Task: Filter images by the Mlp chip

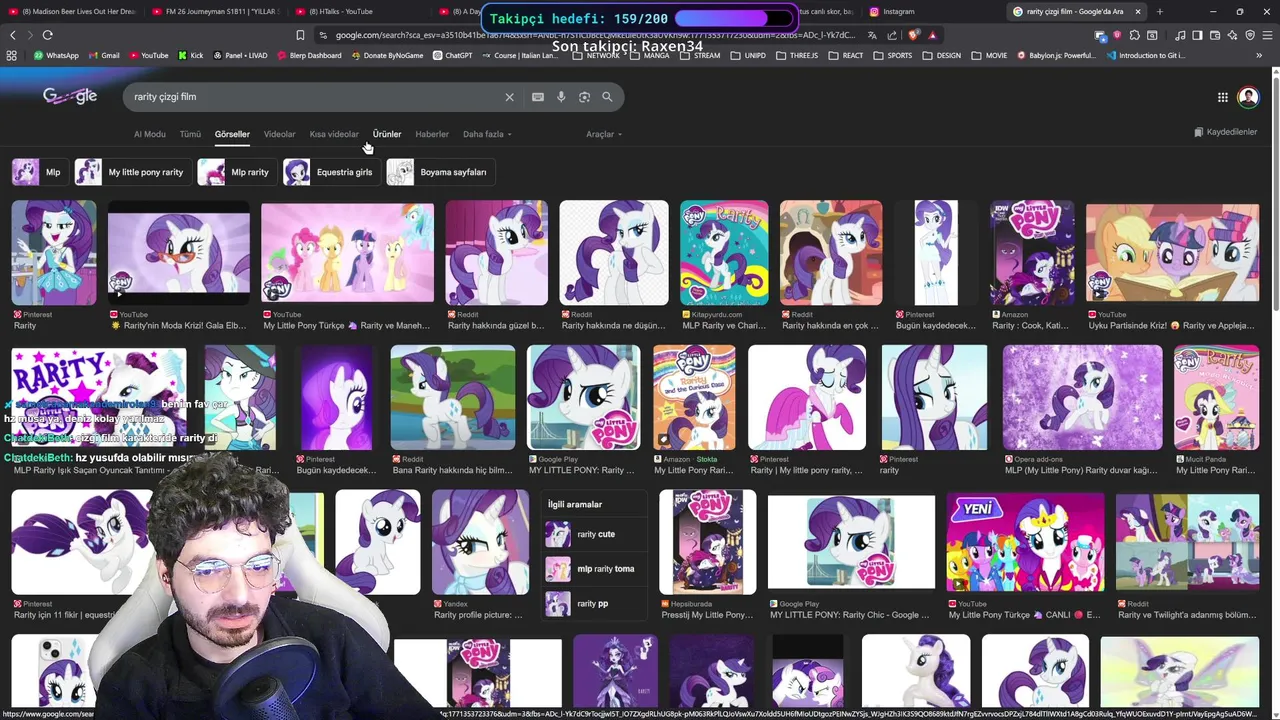Action: click(x=39, y=172)
